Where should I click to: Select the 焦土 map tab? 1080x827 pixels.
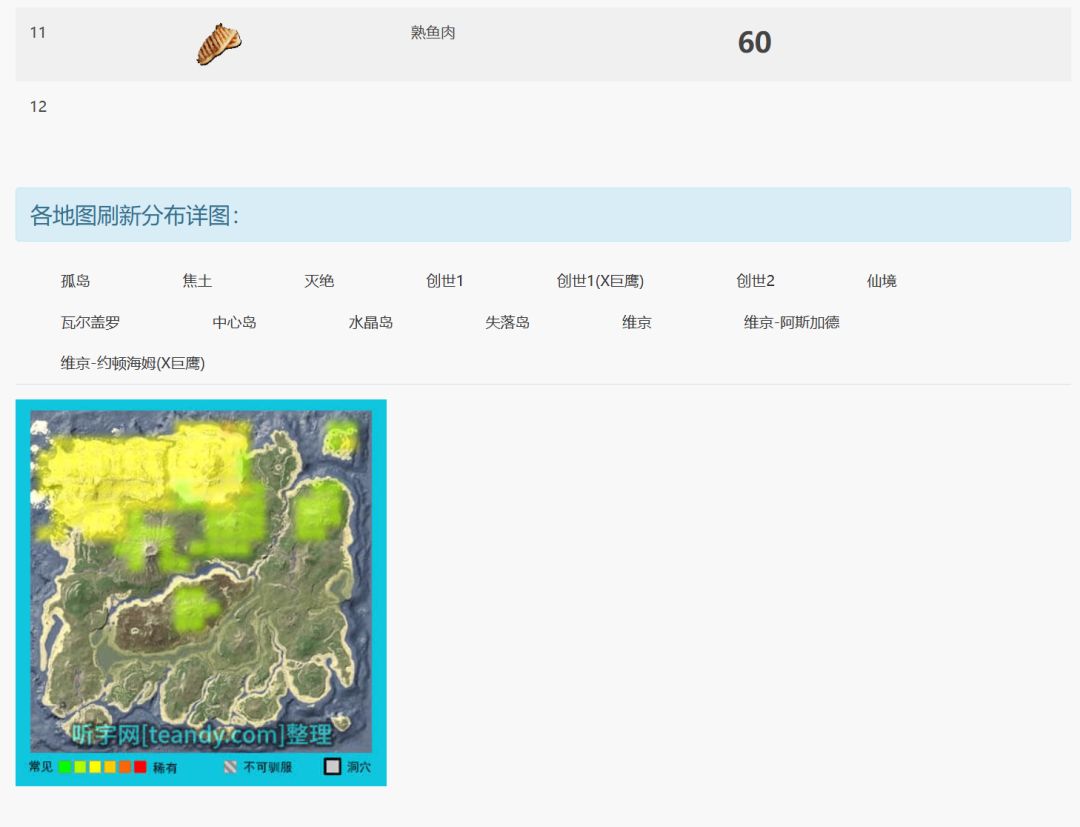(197, 281)
